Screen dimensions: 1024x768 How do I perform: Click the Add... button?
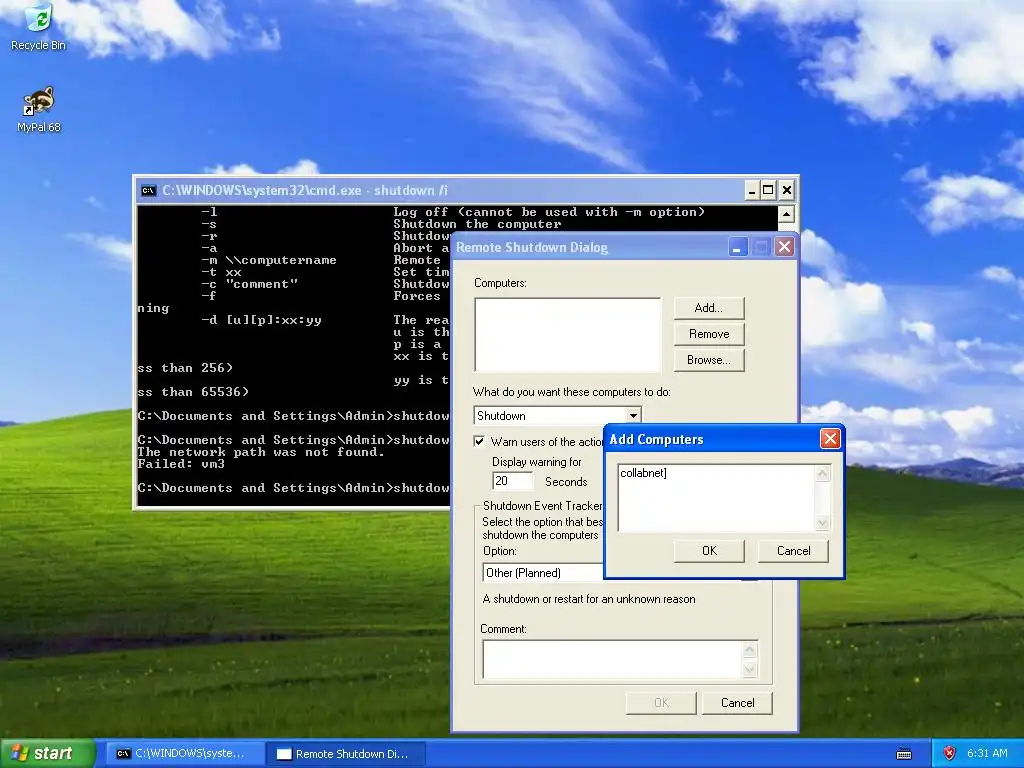point(709,308)
